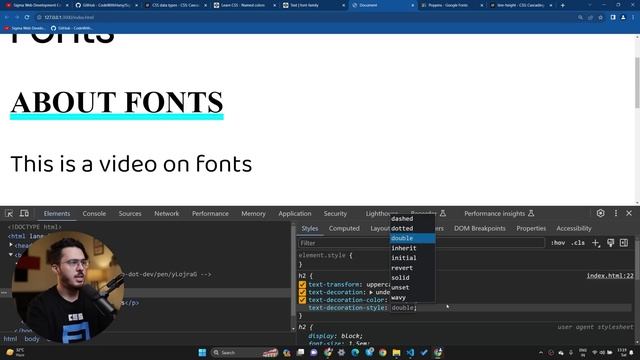Choose 'wavy' from the autocomplete list
The image size is (640, 360).
click(x=412, y=298)
